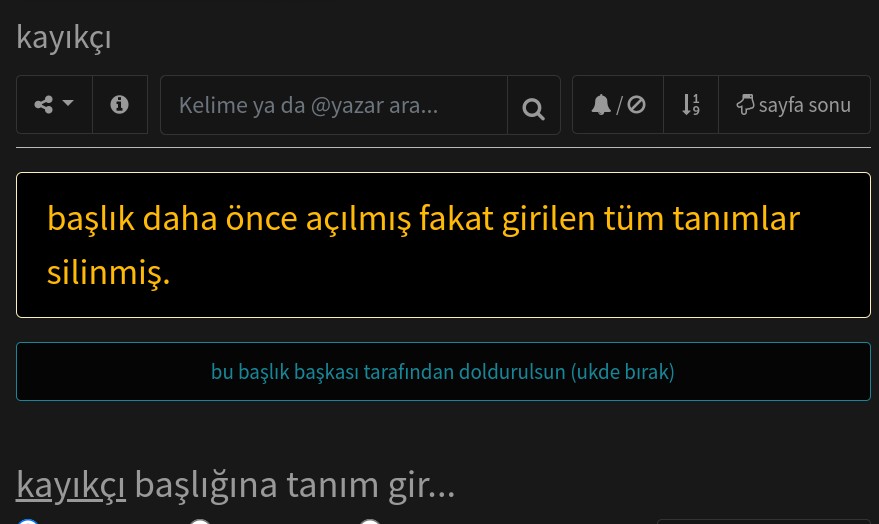
Task: Click 'başlığına tanım gir...' heading text
Action: click(295, 485)
